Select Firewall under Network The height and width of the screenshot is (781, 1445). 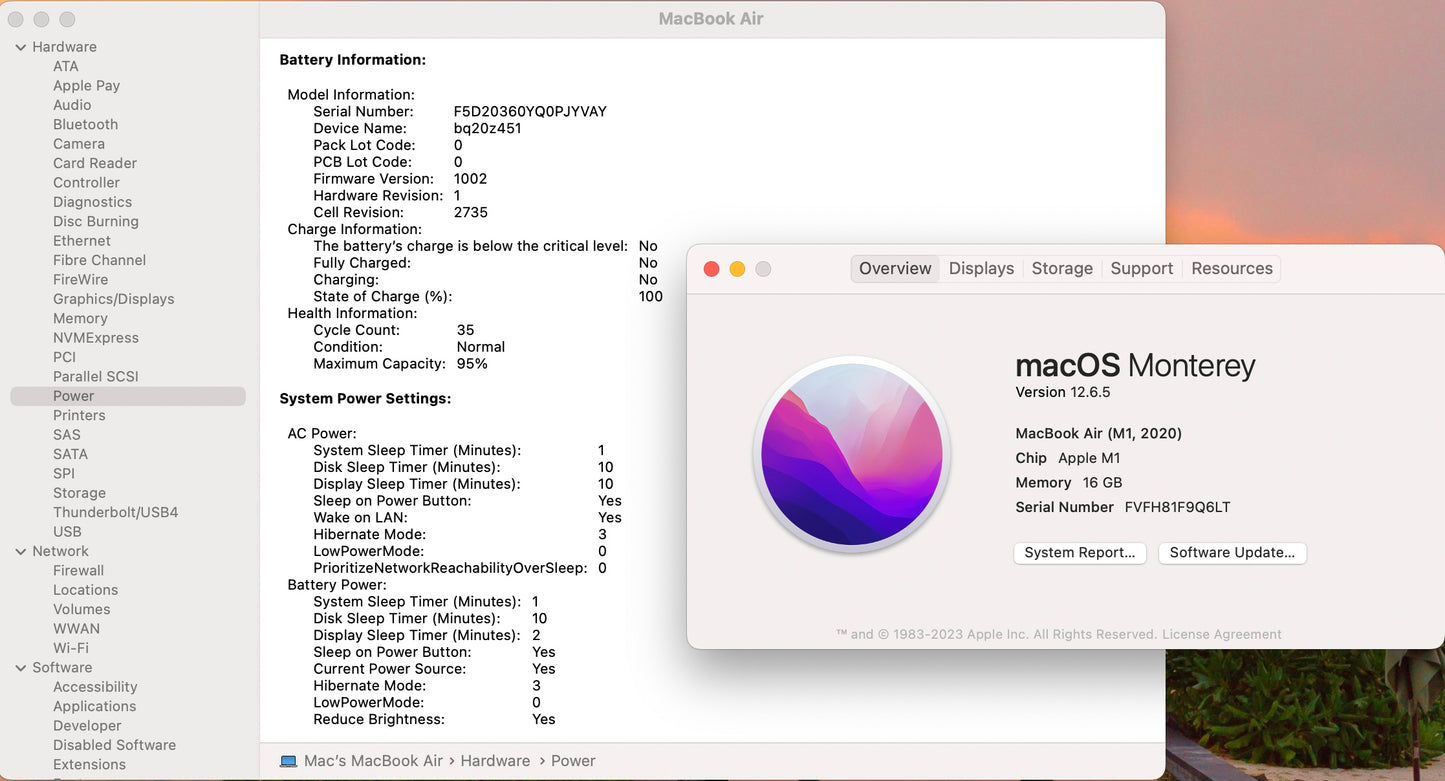pyautogui.click(x=78, y=571)
